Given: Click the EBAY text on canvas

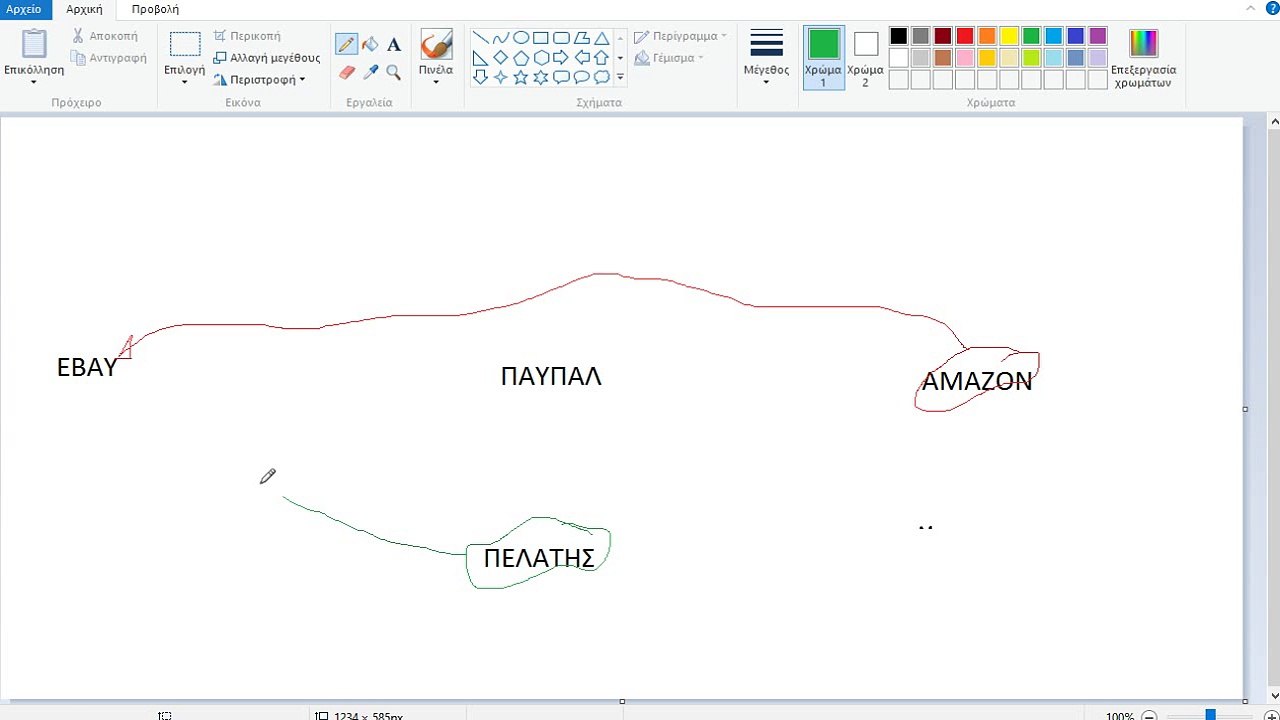Looking at the screenshot, I should 87,368.
